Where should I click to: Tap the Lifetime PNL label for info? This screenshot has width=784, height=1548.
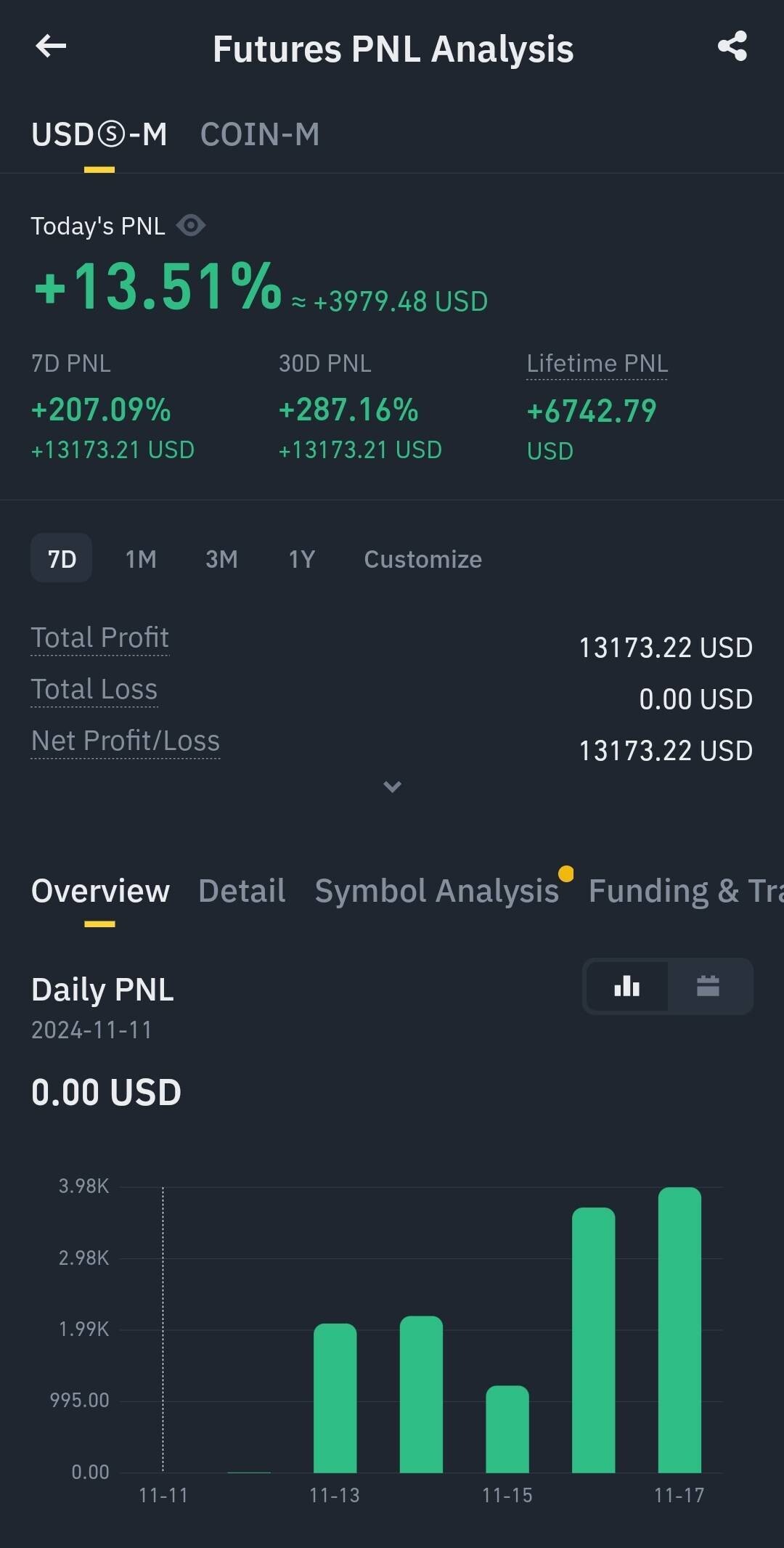tap(597, 364)
